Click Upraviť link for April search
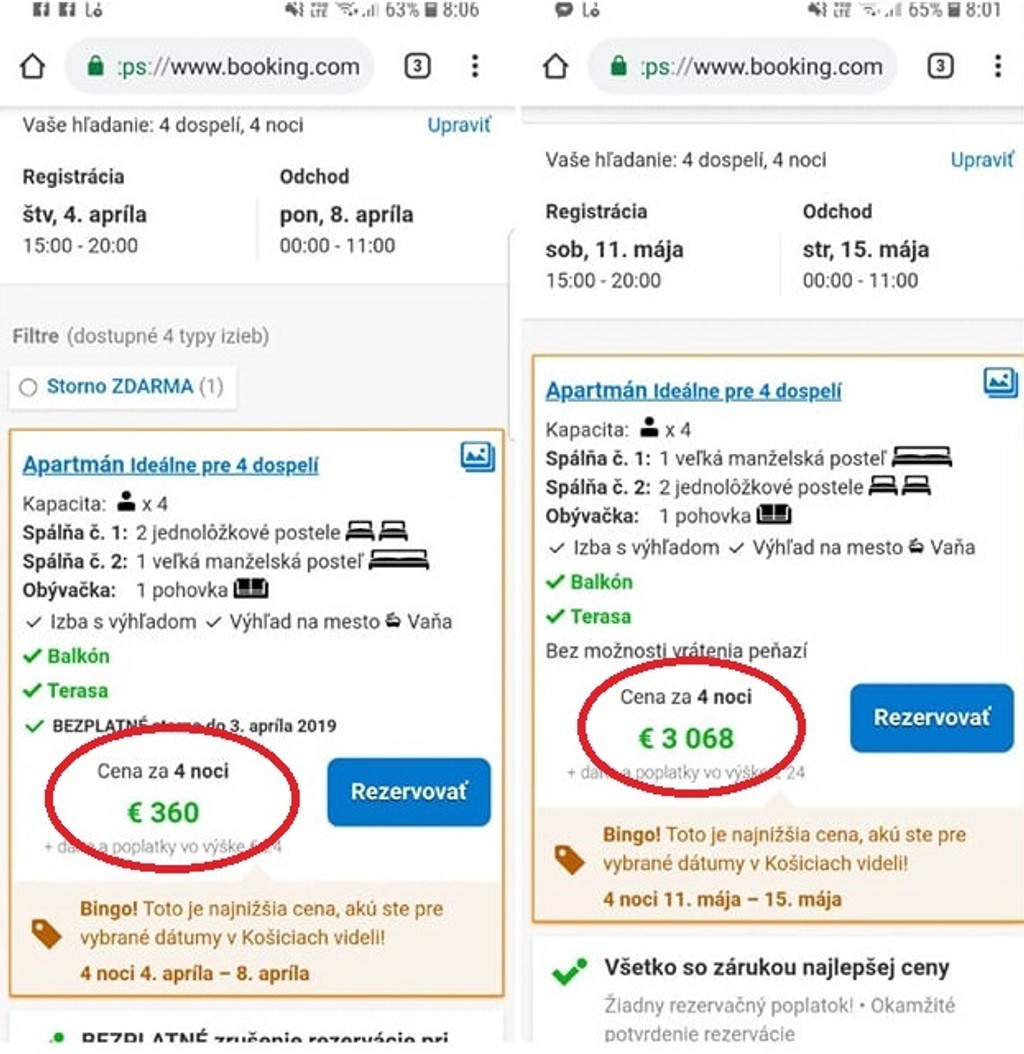This screenshot has height=1054, width=1024. click(459, 125)
